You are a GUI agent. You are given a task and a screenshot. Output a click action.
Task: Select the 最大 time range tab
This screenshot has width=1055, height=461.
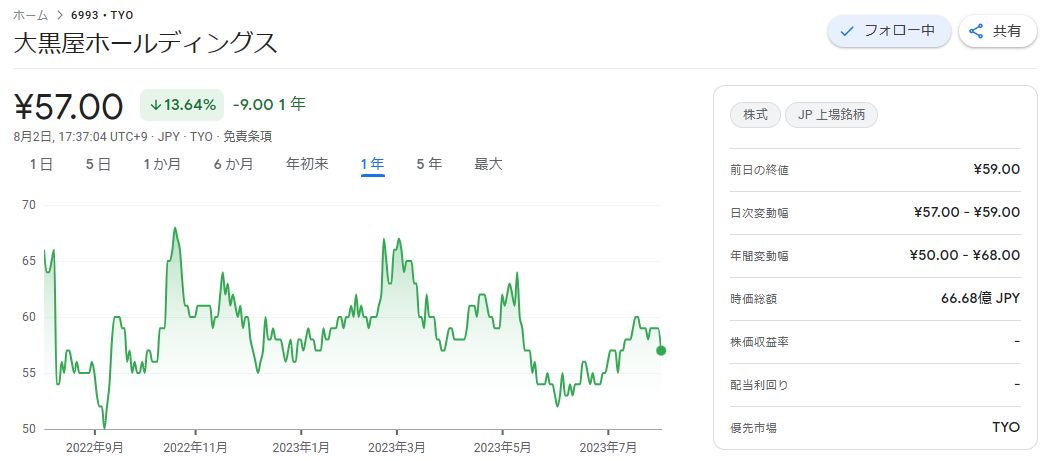[x=488, y=164]
